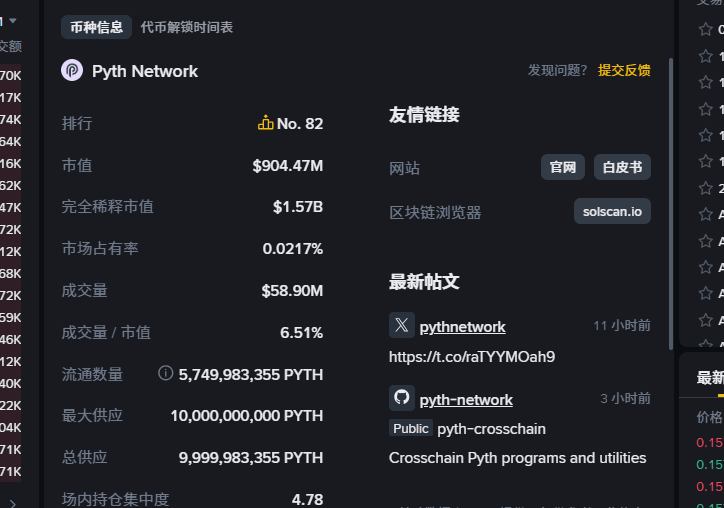The width and height of the screenshot is (724, 508).
Task: Click the 最新帖文 heading
Action: point(424,282)
